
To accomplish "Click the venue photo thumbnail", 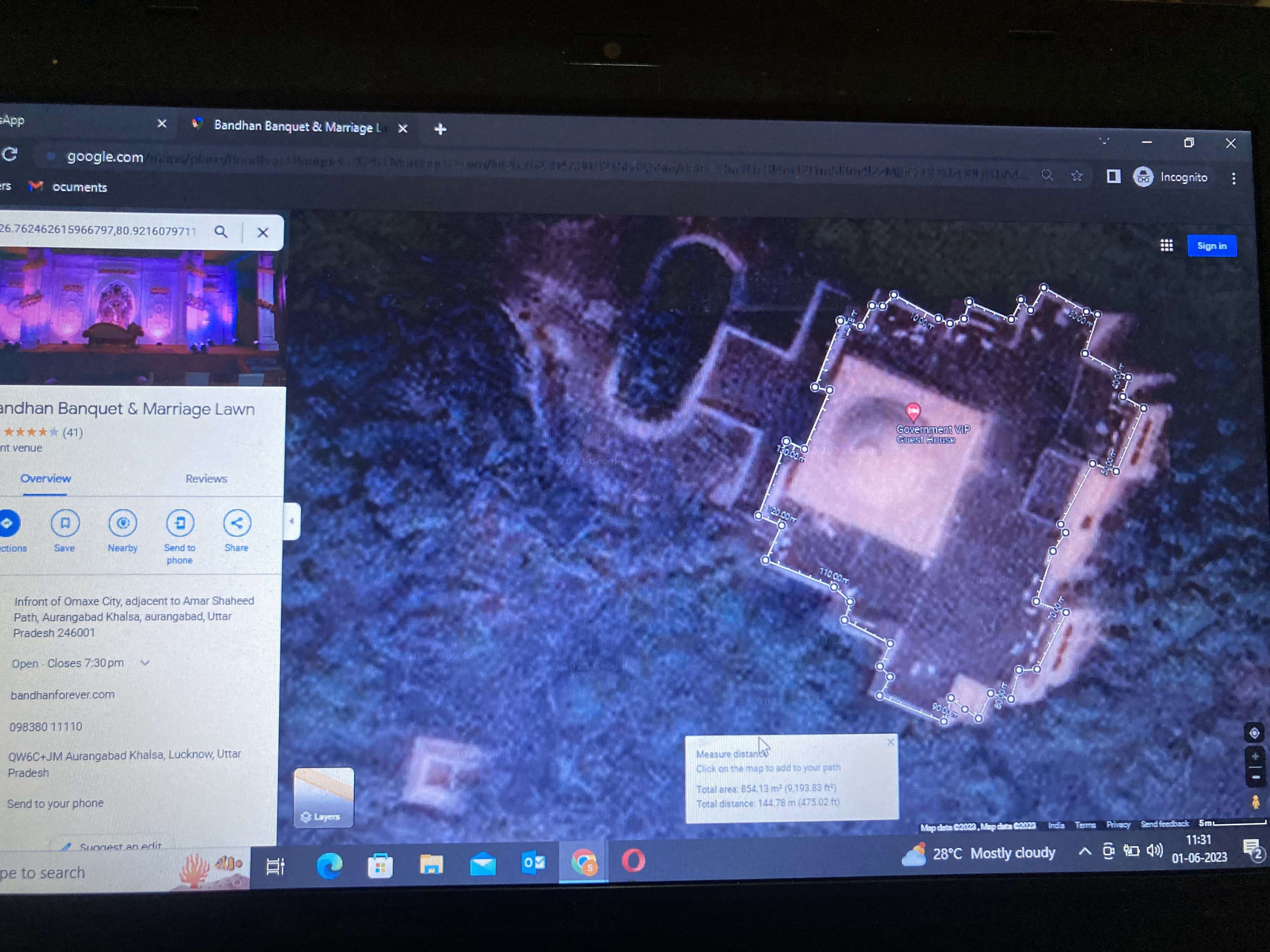I will pos(140,317).
